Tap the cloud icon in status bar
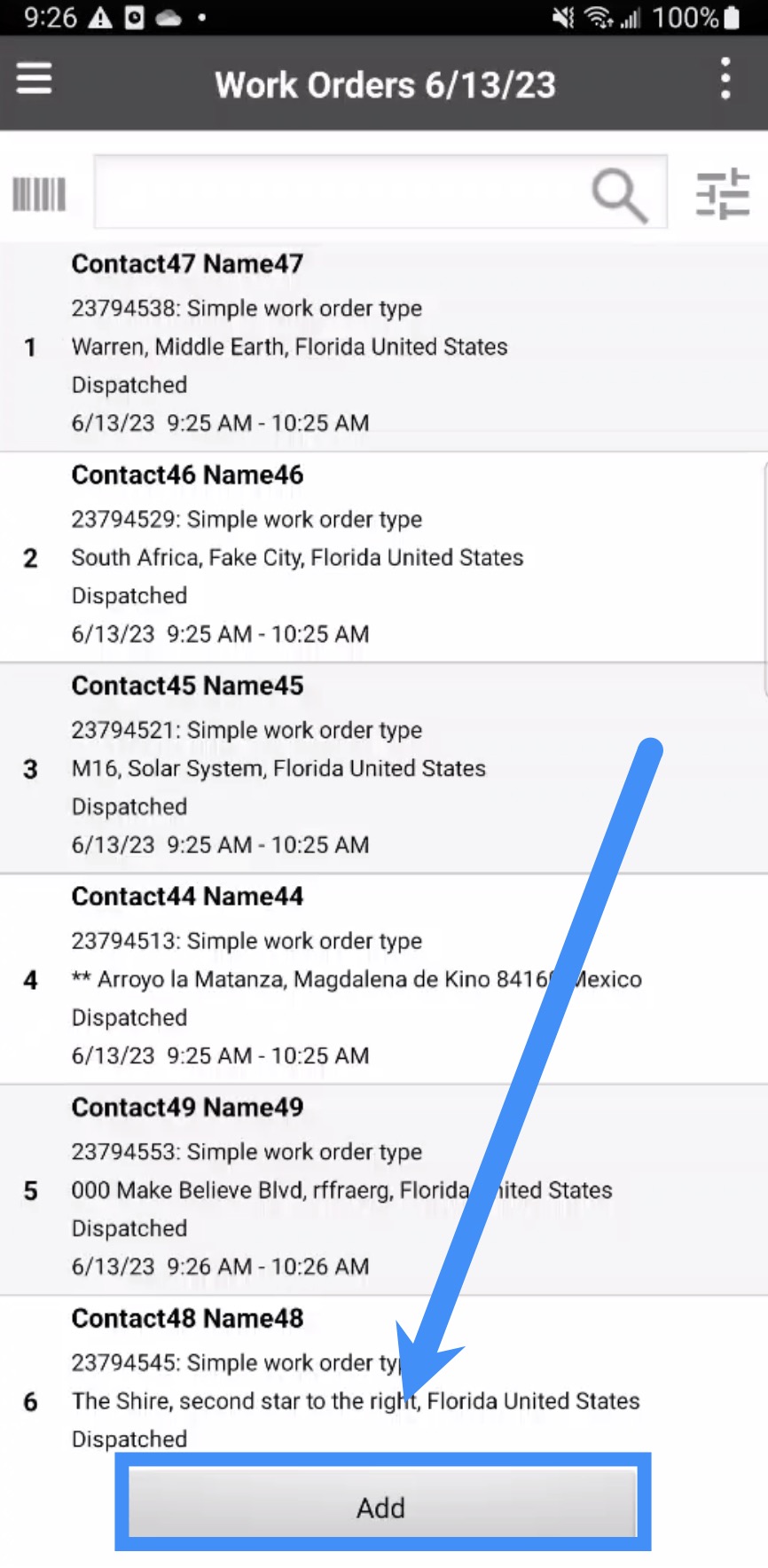The image size is (768, 1568). (x=168, y=18)
